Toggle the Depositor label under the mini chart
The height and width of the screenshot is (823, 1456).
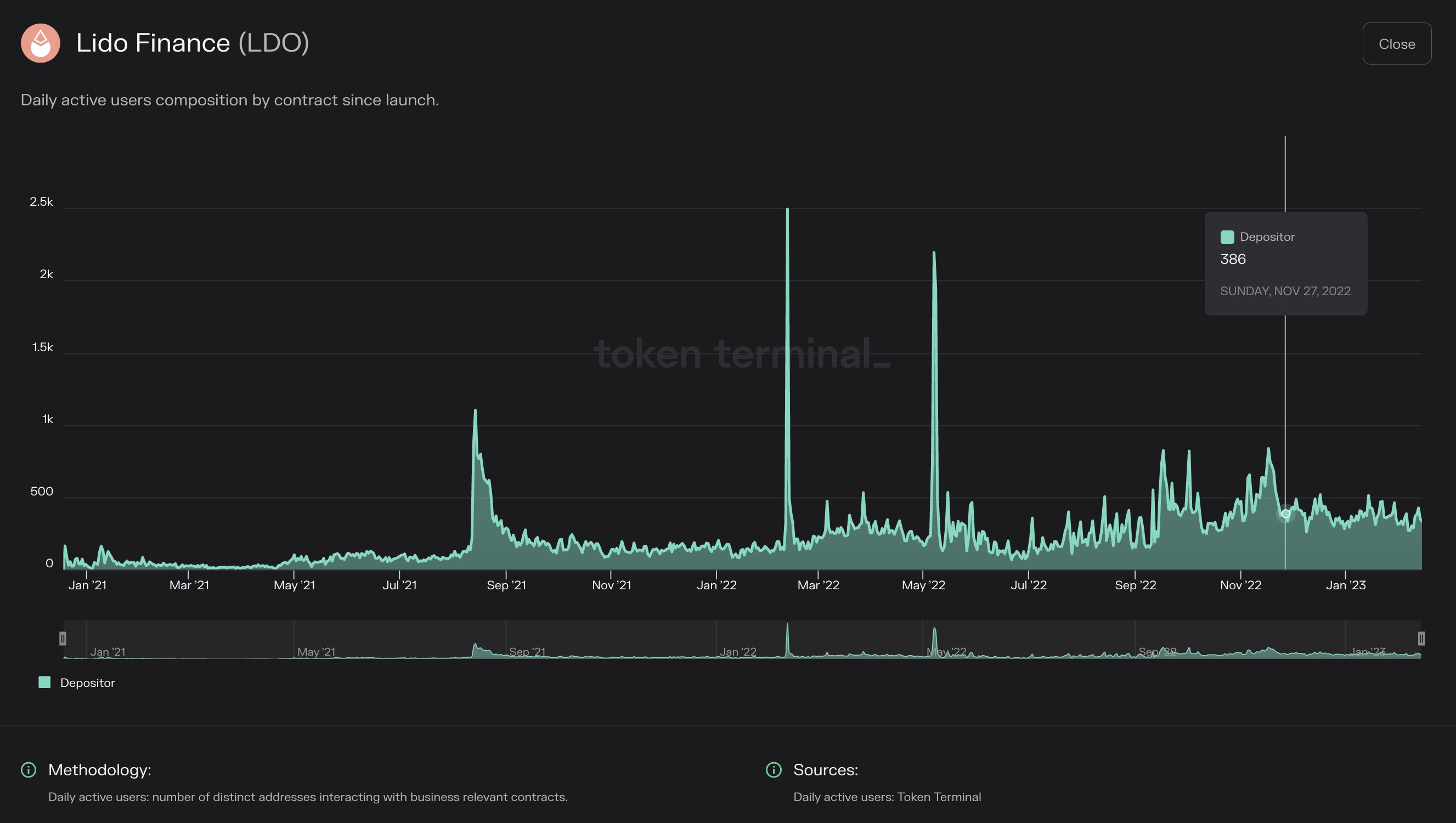click(x=88, y=683)
